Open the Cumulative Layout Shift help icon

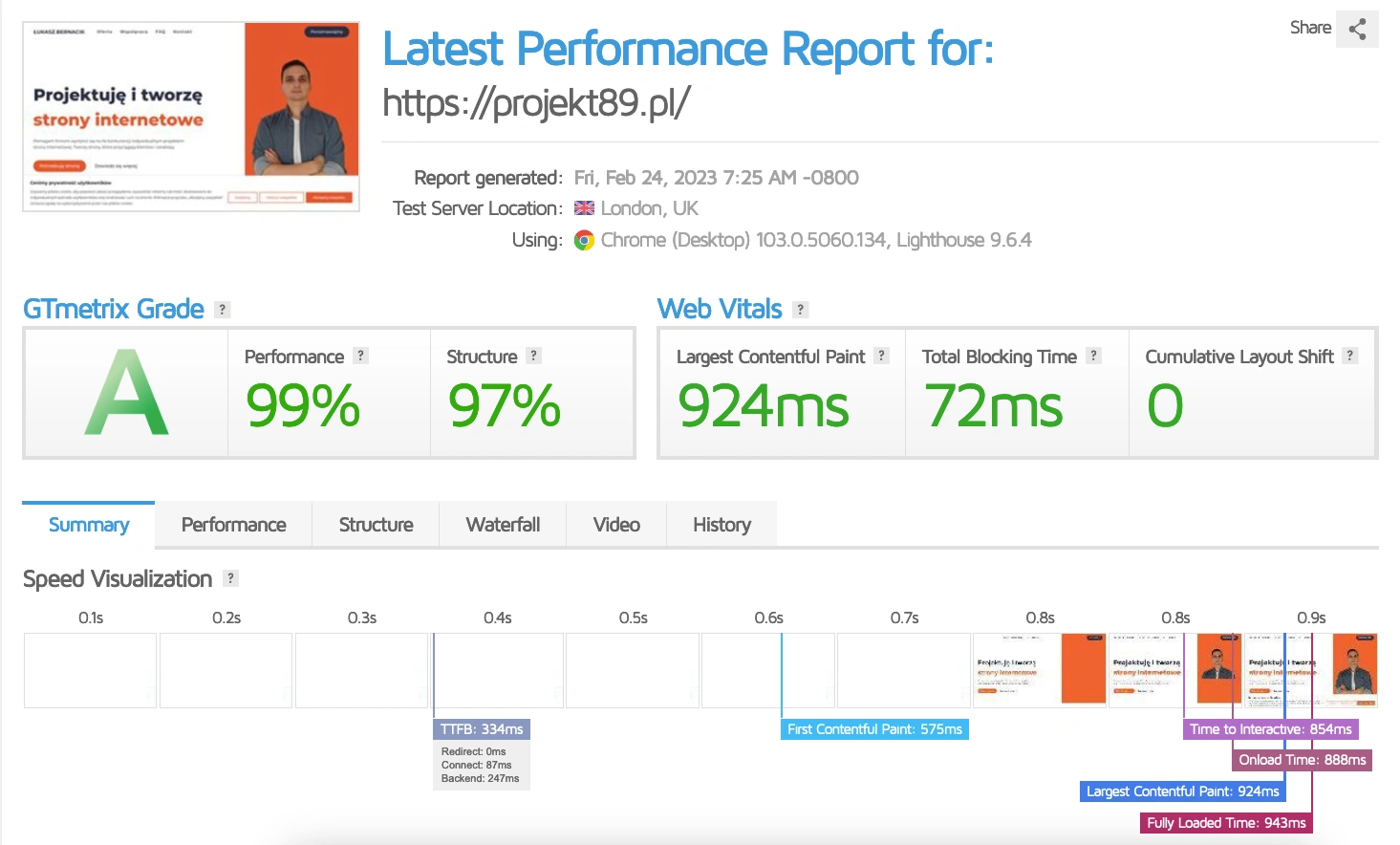(x=1349, y=356)
